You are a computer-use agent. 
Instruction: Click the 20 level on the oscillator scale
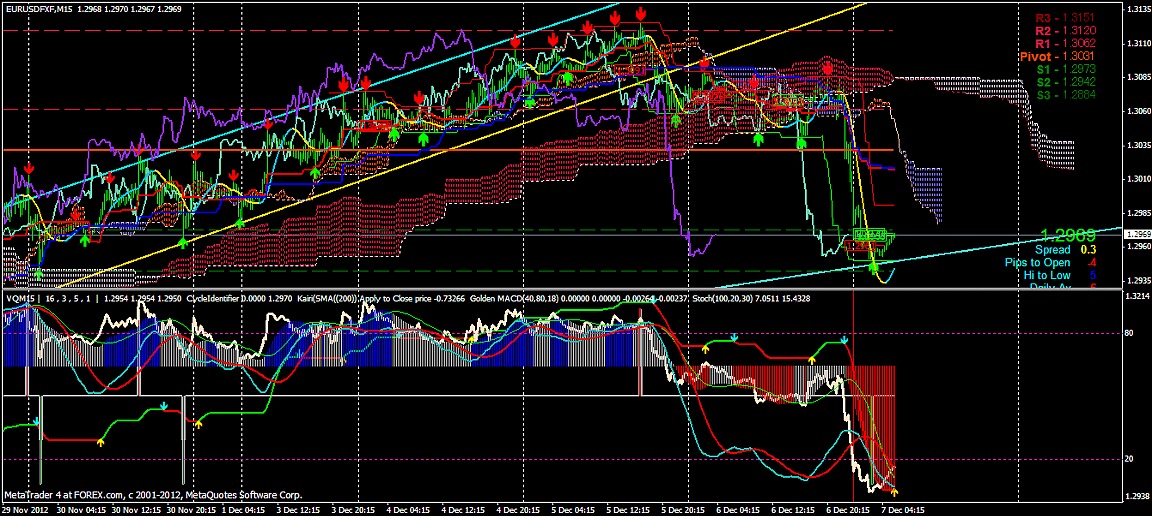tap(1131, 459)
